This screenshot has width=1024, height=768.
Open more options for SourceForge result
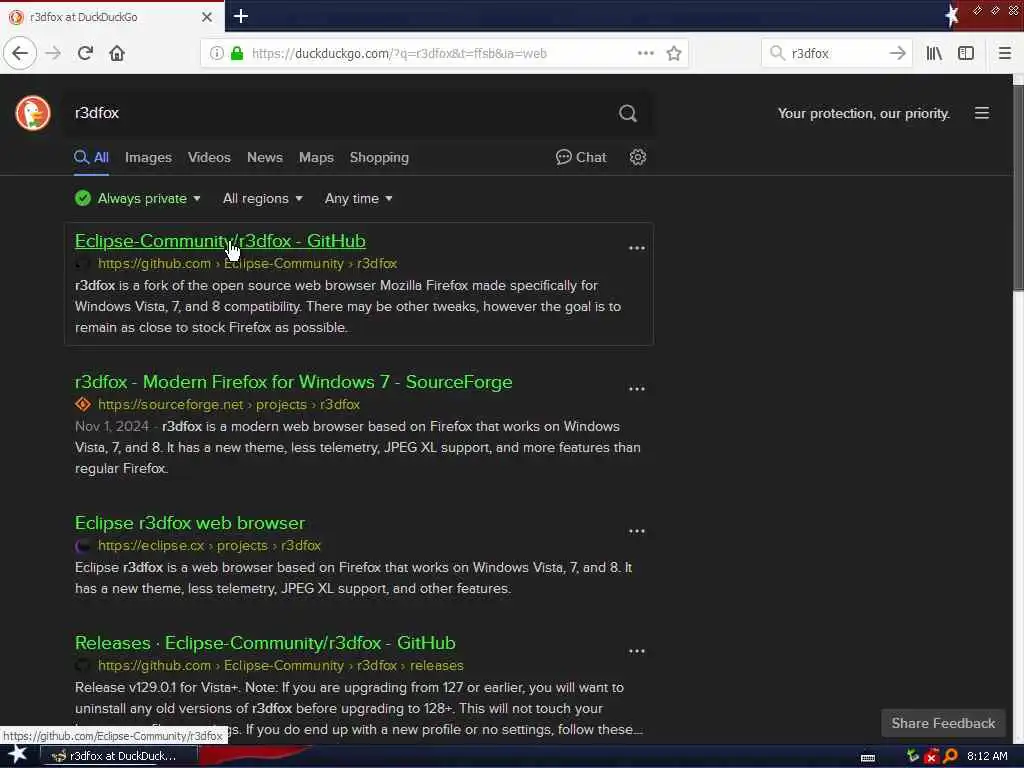click(637, 389)
